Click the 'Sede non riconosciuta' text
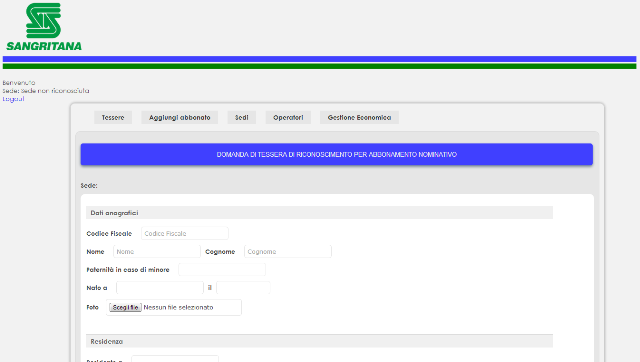 click(55, 91)
